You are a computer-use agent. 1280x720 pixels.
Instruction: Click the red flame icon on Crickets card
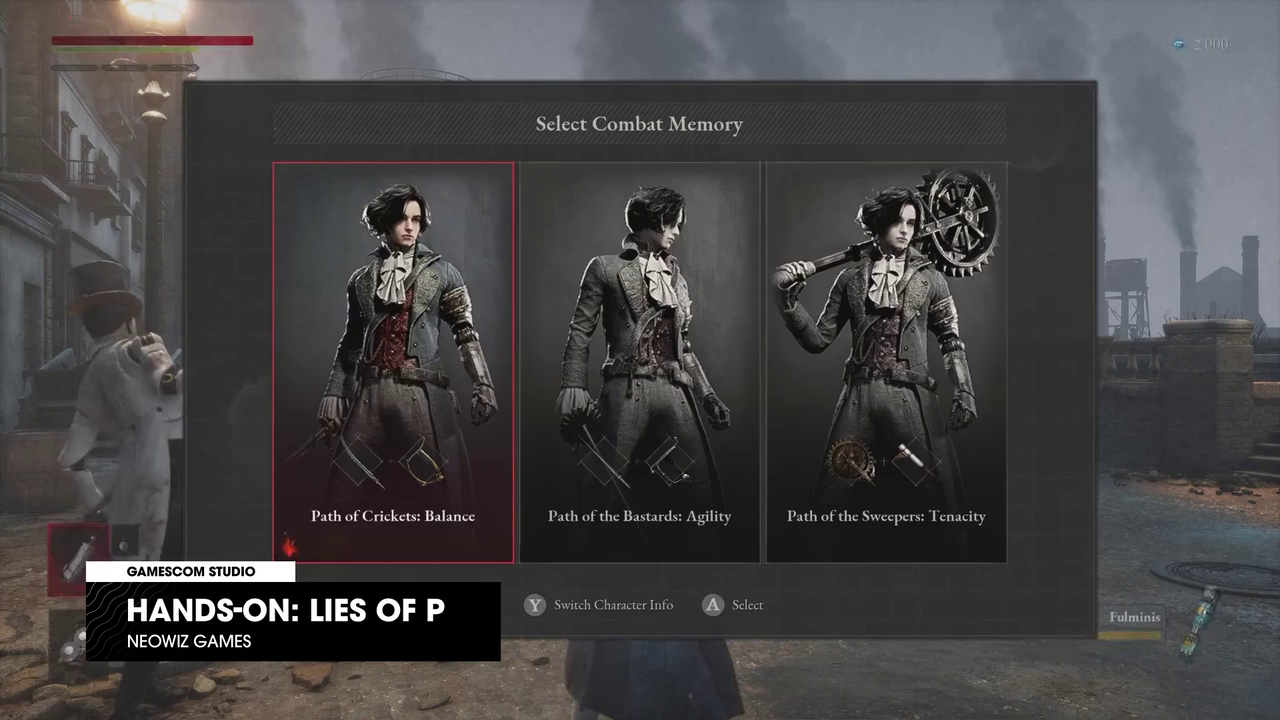(290, 547)
